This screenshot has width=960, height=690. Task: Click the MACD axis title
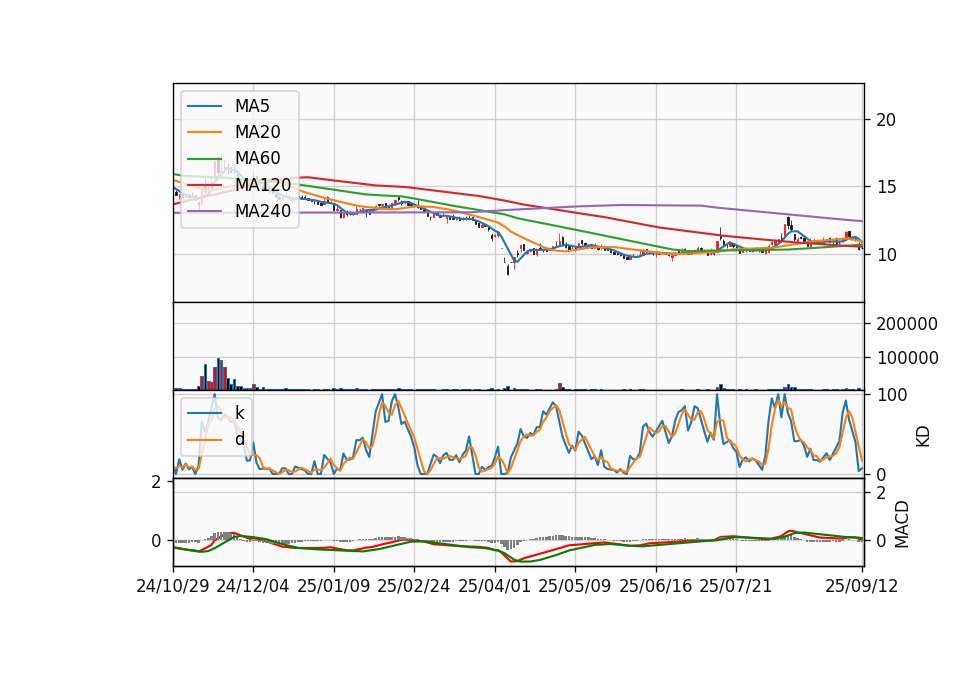coord(901,524)
